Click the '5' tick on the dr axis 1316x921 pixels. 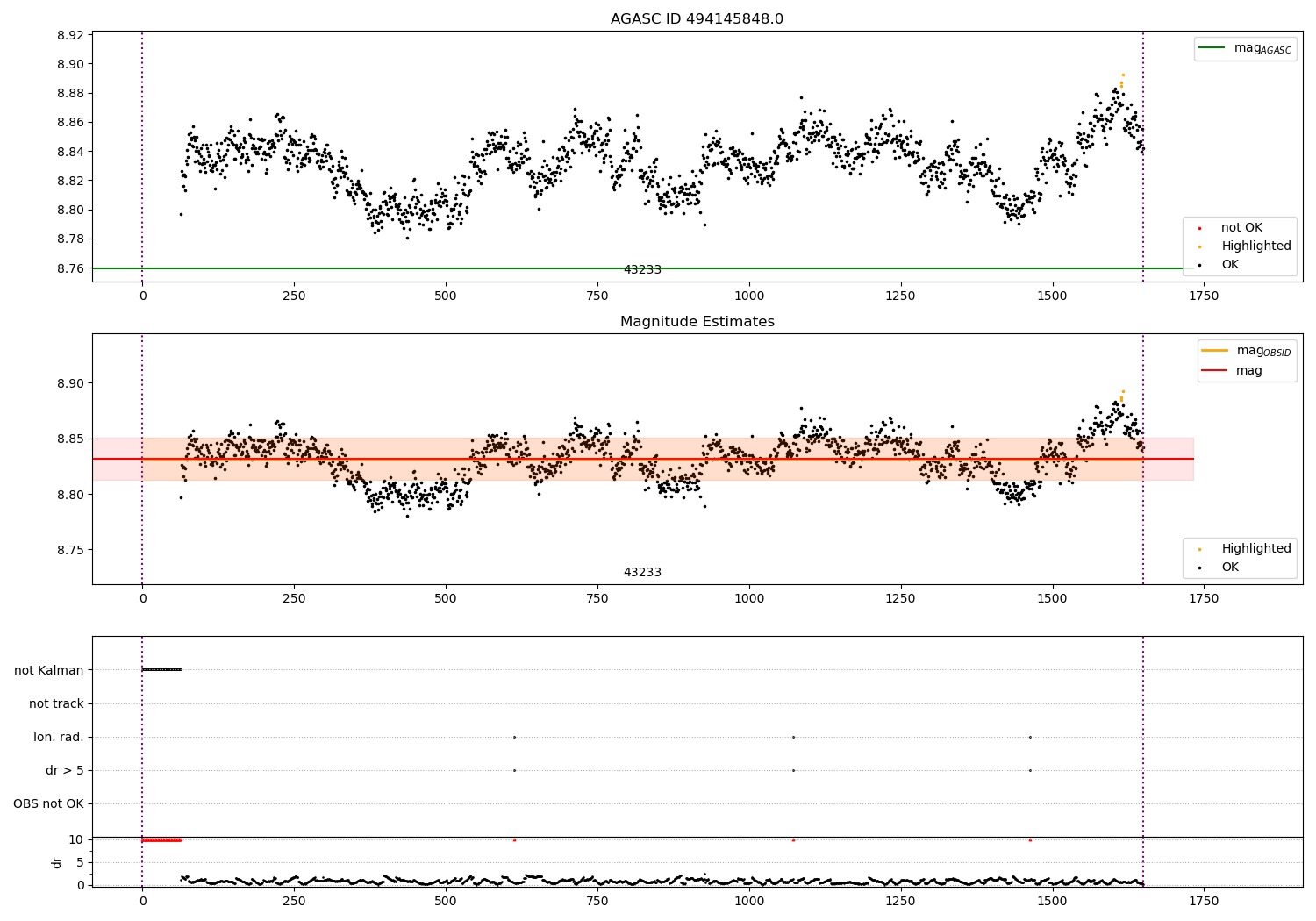pyautogui.click(x=80, y=862)
